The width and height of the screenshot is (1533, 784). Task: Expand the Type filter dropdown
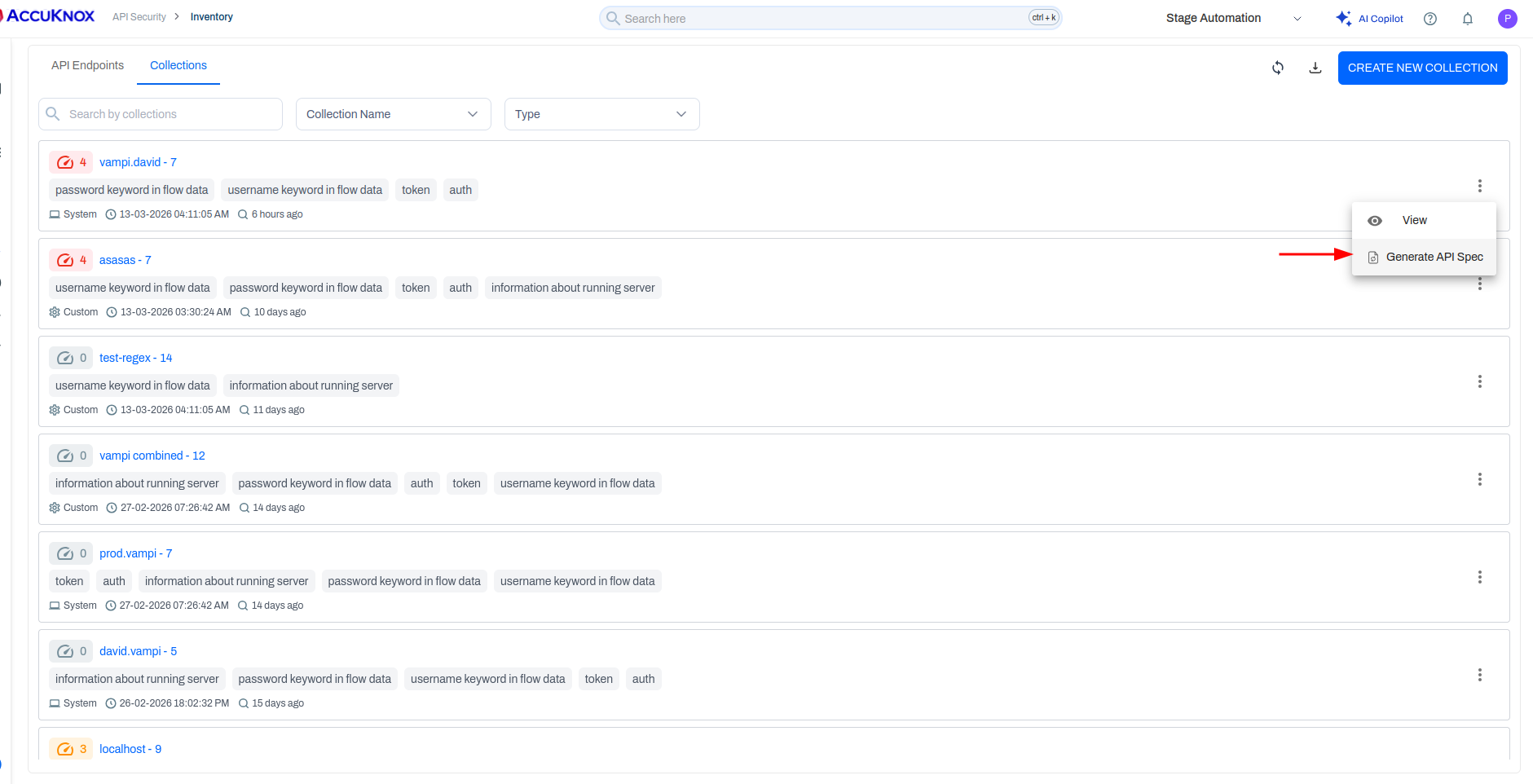(681, 113)
